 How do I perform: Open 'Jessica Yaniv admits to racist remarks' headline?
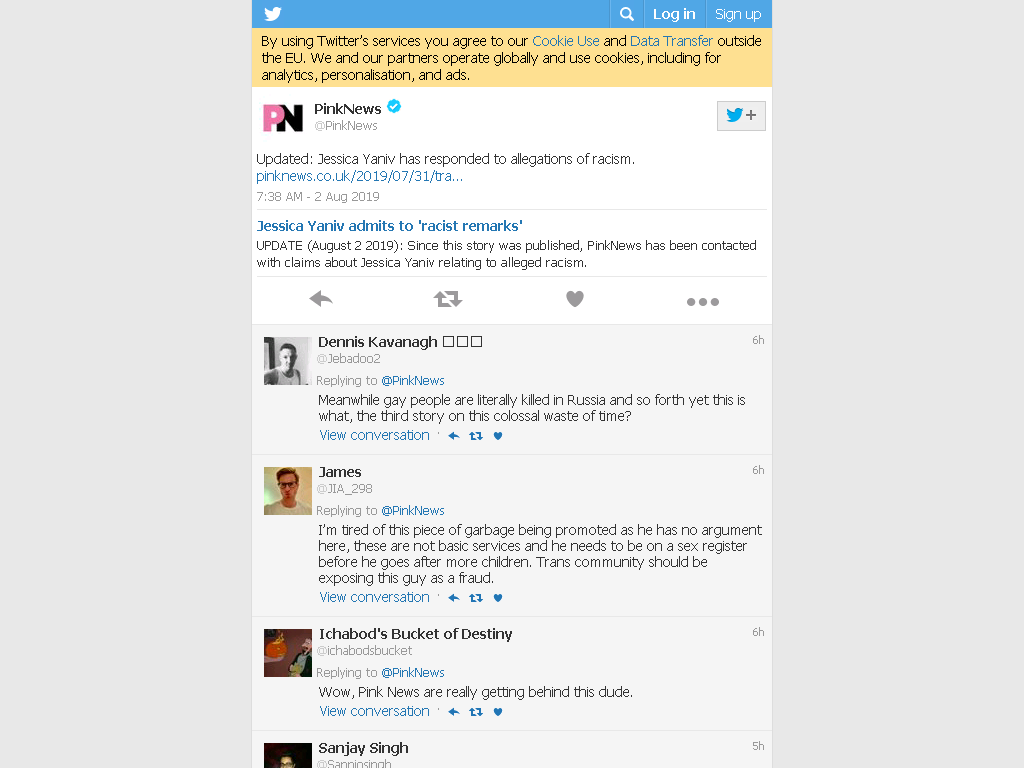click(x=389, y=226)
